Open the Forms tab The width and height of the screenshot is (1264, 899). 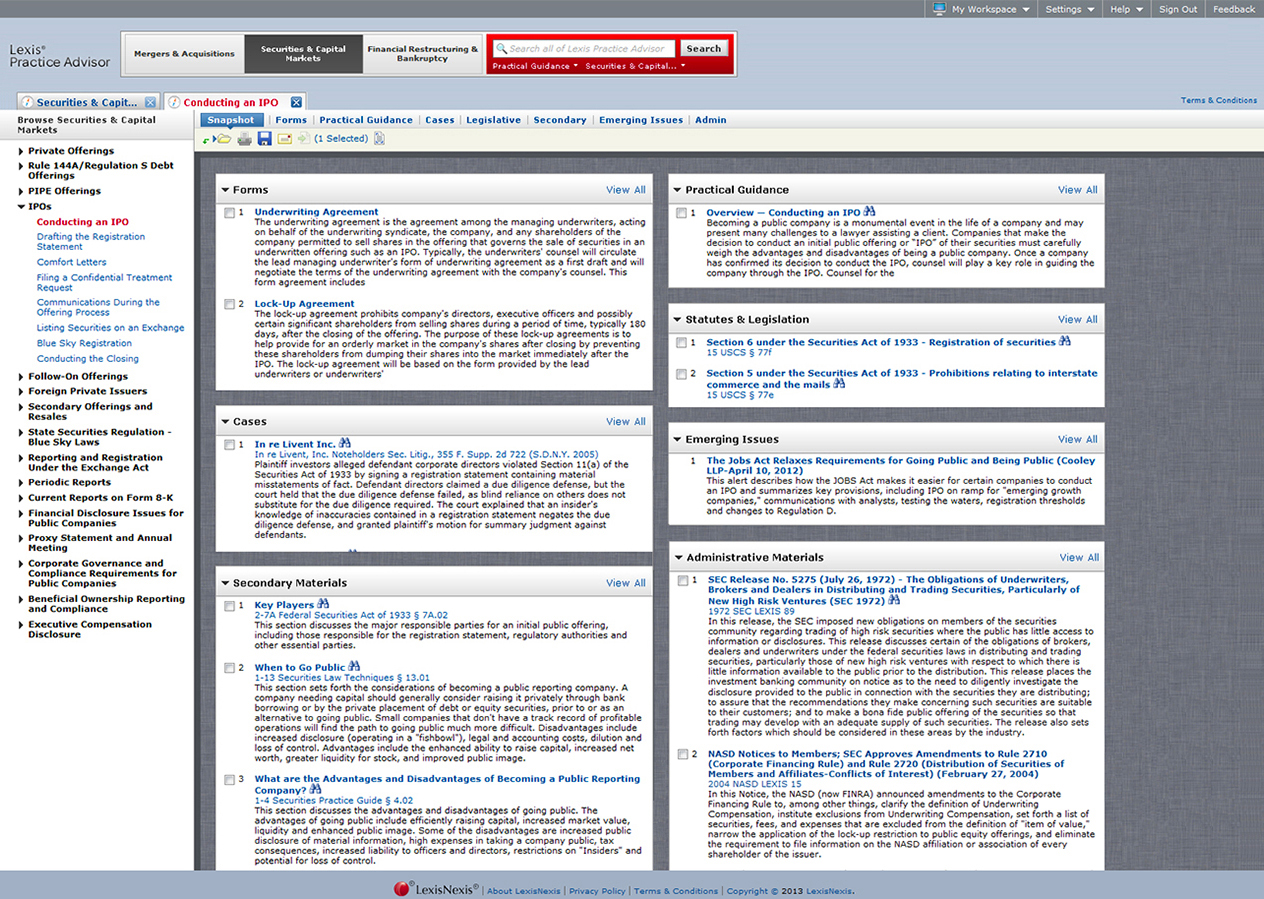click(x=291, y=120)
